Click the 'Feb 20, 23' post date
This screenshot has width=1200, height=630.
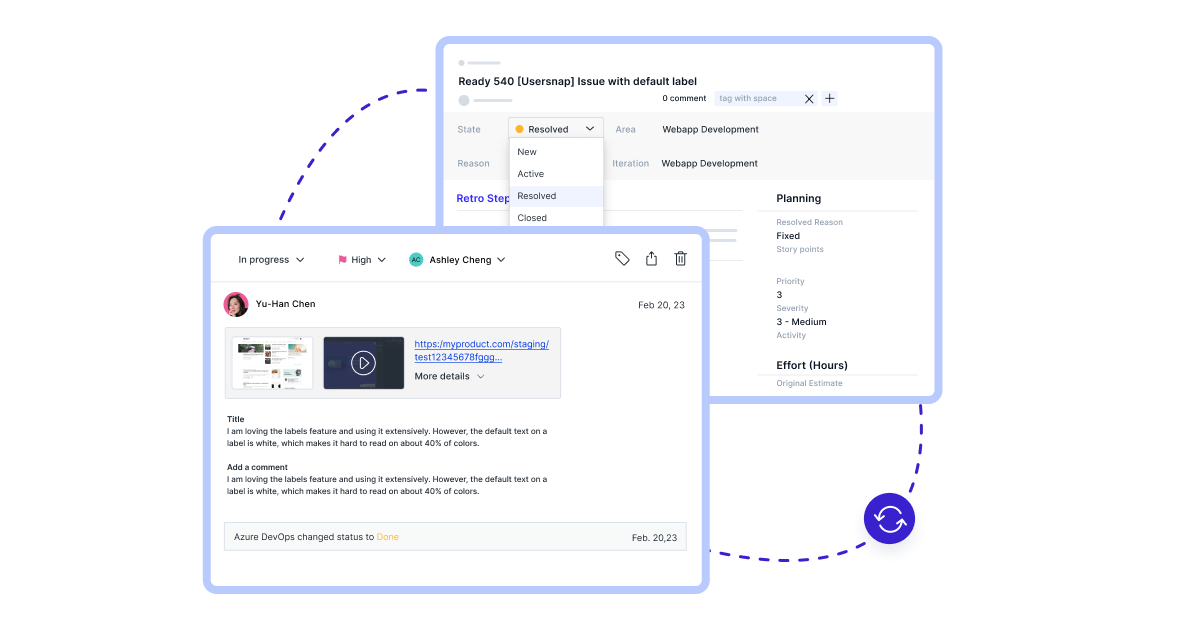tap(661, 305)
